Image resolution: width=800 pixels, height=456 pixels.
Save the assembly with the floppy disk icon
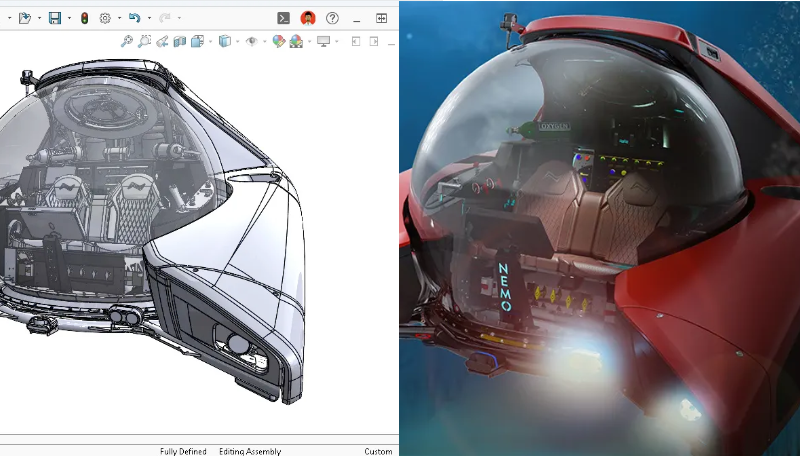click(x=55, y=18)
